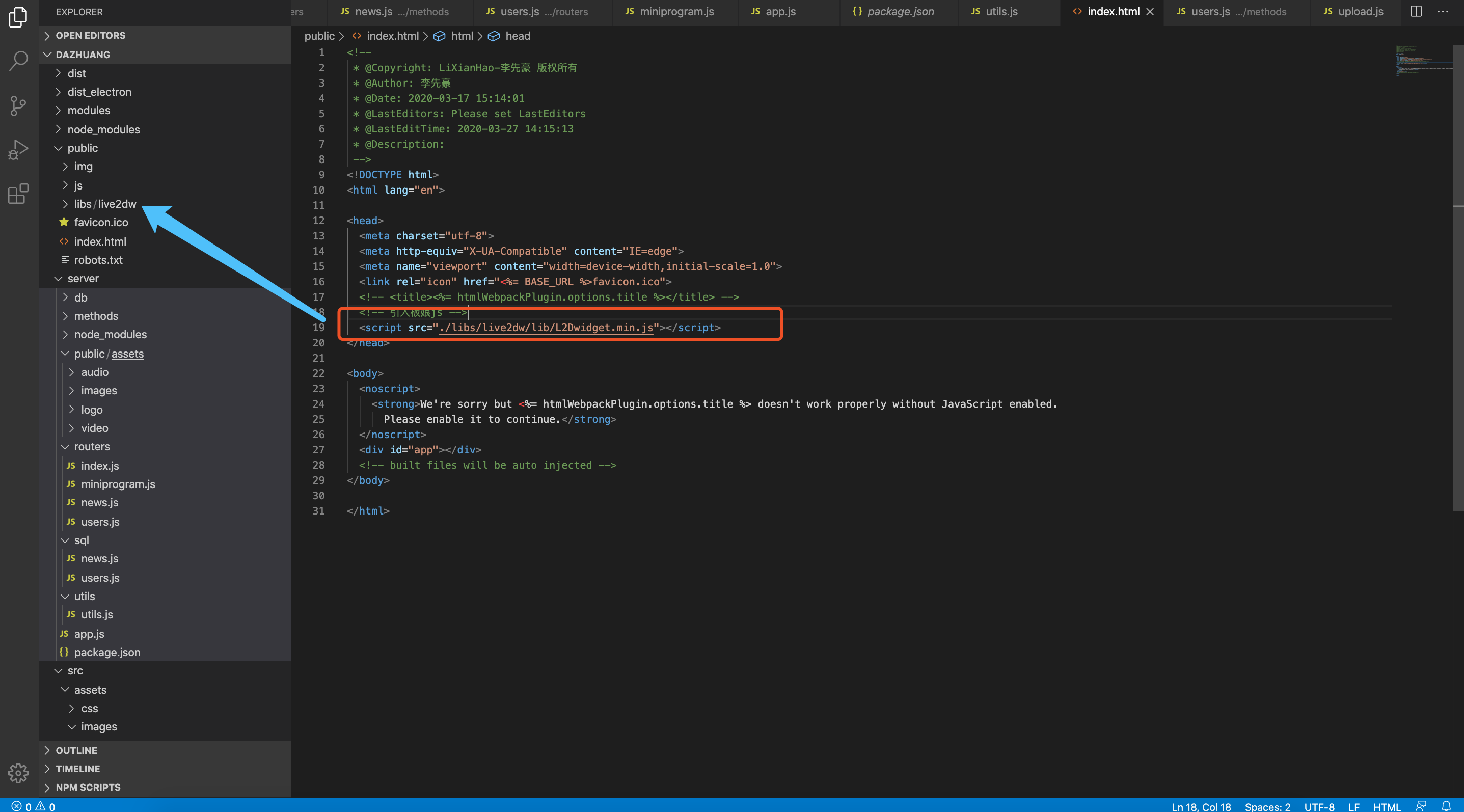Viewport: 1464px width, 812px height.
Task: Open the Source Control view
Action: click(18, 105)
